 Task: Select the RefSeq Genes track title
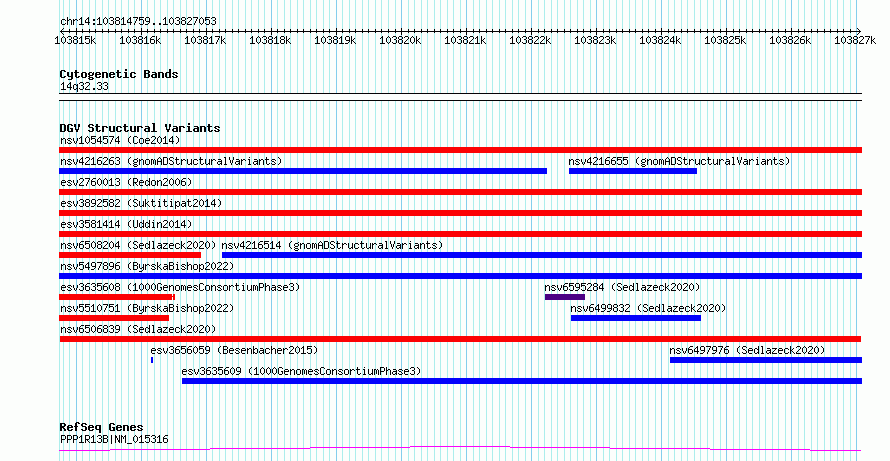(102, 427)
